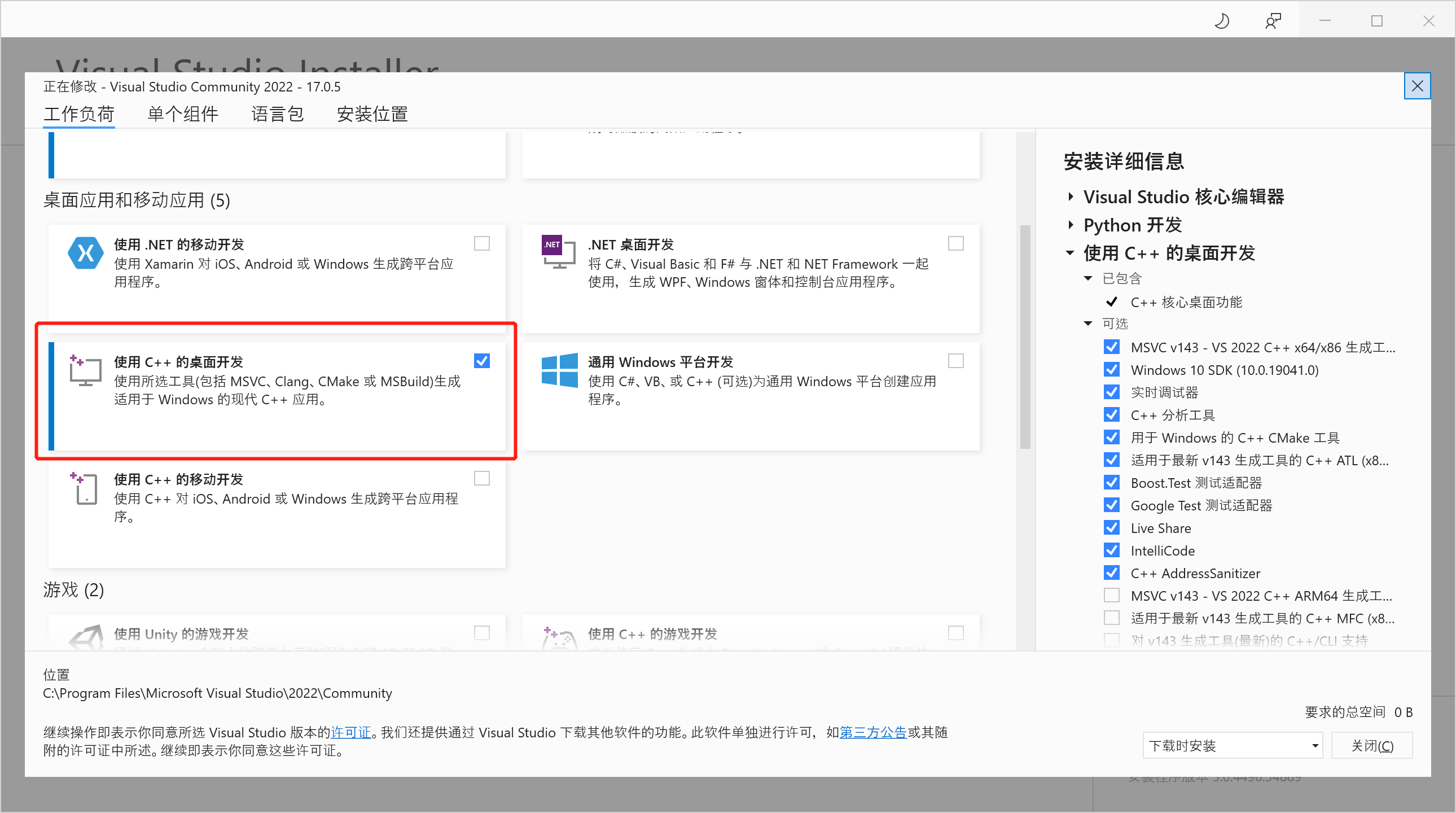Switch to the 语言包 tab
Screen dimensions: 1456x813
coord(278,113)
